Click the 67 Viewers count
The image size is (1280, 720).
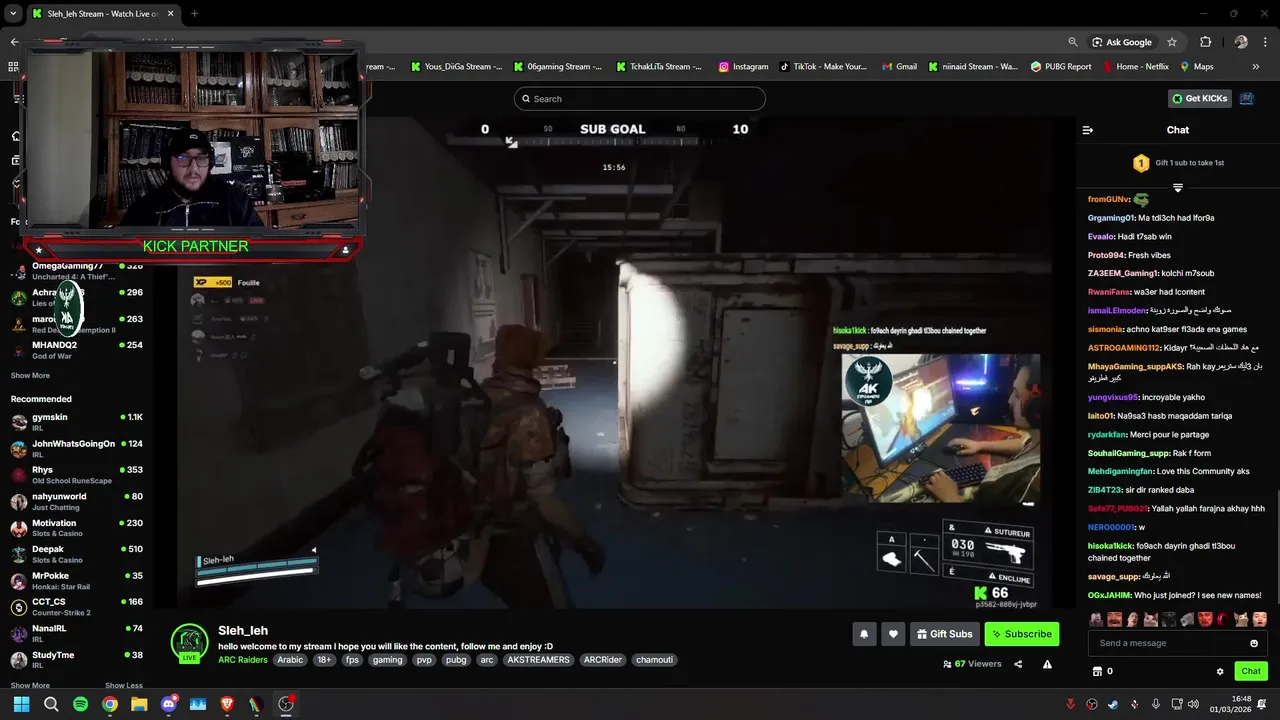tap(972, 664)
